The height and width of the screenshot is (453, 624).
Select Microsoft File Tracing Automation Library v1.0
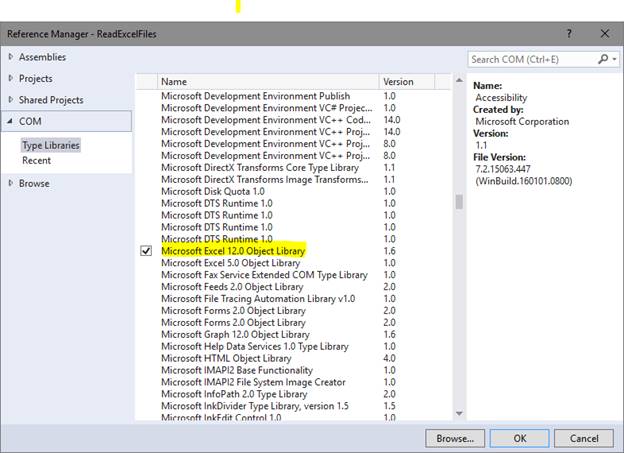tap(293, 299)
